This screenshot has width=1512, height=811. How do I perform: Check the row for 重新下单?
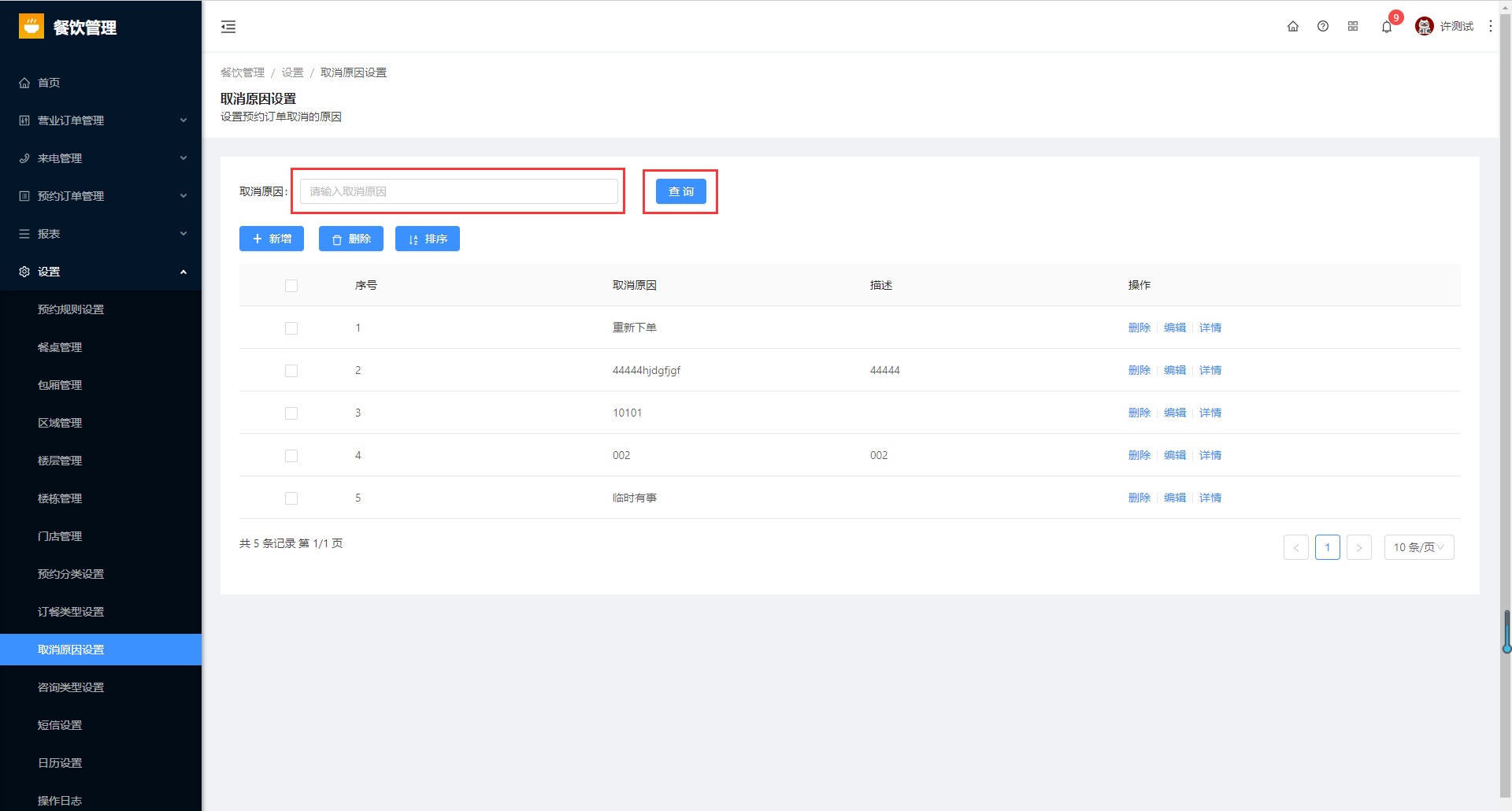(291, 328)
